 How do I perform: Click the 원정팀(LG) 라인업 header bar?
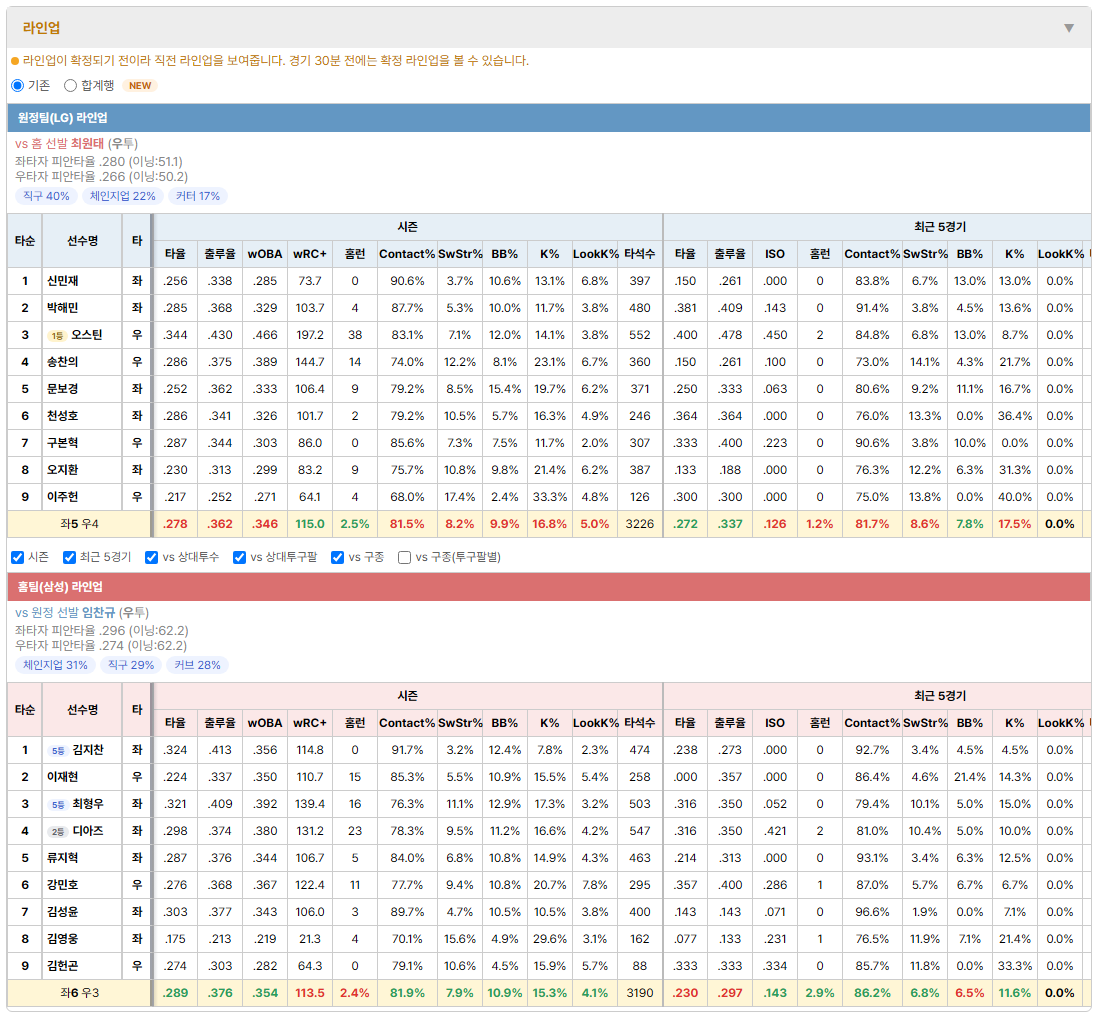[x=549, y=118]
